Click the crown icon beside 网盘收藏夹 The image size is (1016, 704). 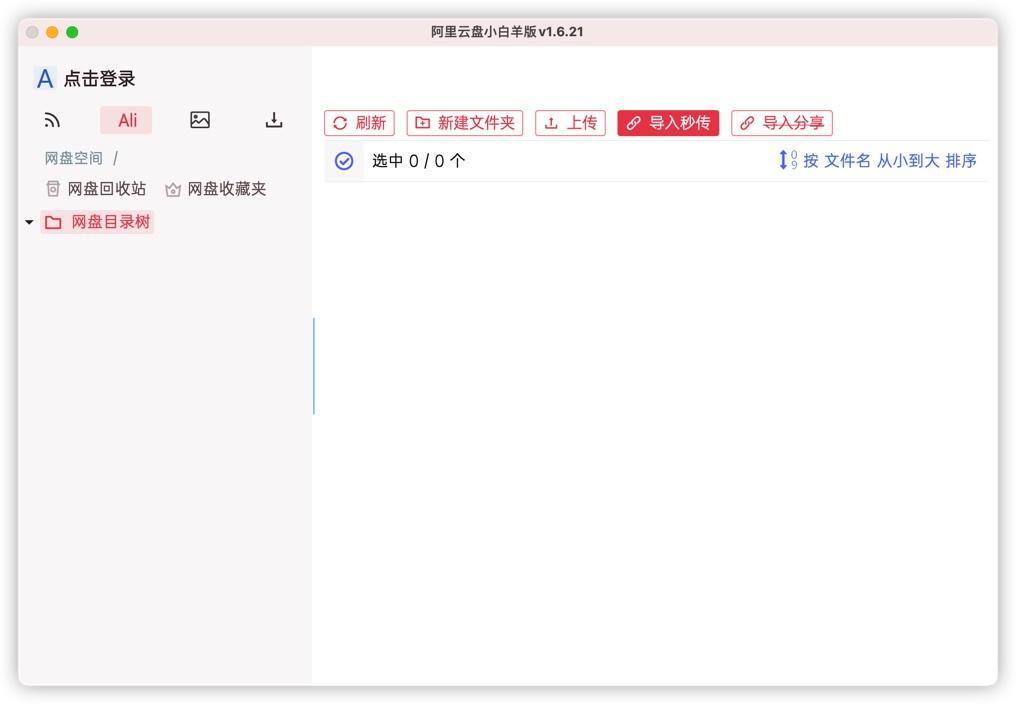(173, 189)
